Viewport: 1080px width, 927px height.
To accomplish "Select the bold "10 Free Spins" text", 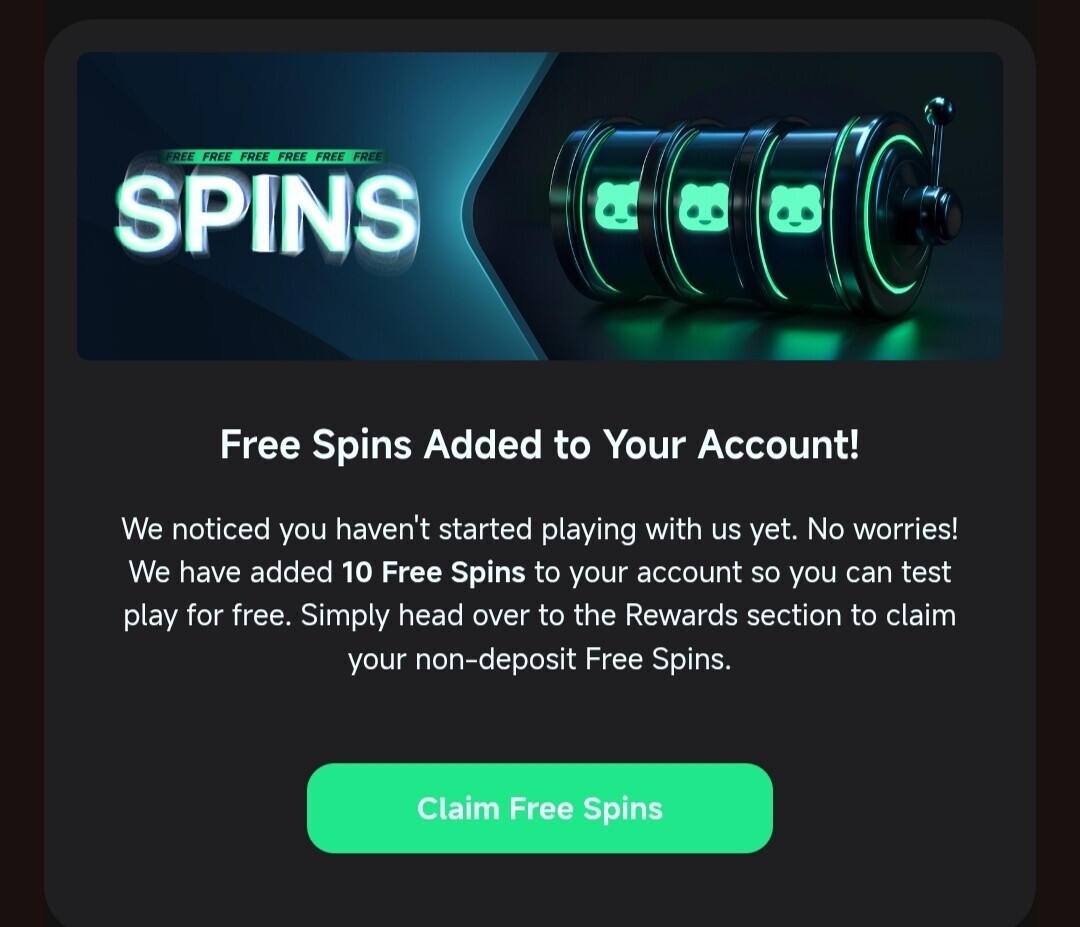I will pyautogui.click(x=433, y=572).
